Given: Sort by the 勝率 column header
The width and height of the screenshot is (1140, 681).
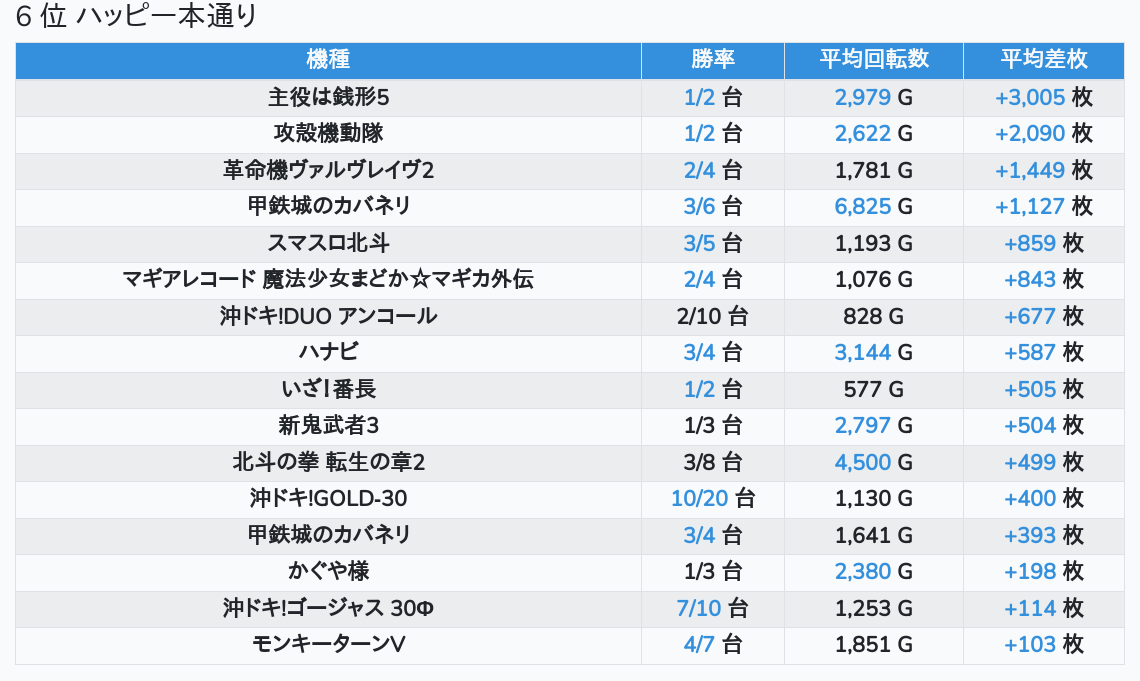Looking at the screenshot, I should click(x=712, y=60).
